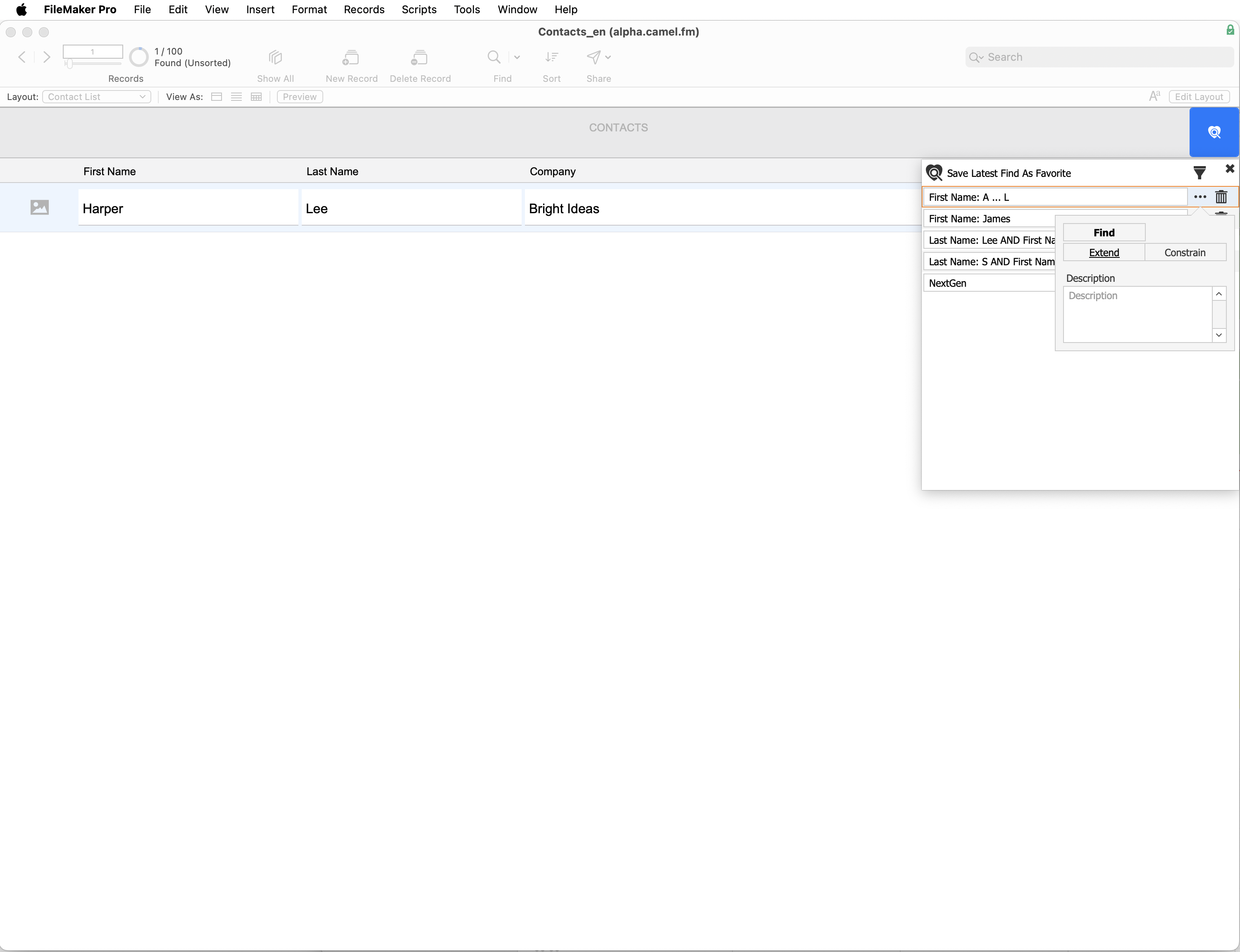Open the FileMaker Pro application menu
Viewport: 1240px width, 952px height.
pos(80,10)
